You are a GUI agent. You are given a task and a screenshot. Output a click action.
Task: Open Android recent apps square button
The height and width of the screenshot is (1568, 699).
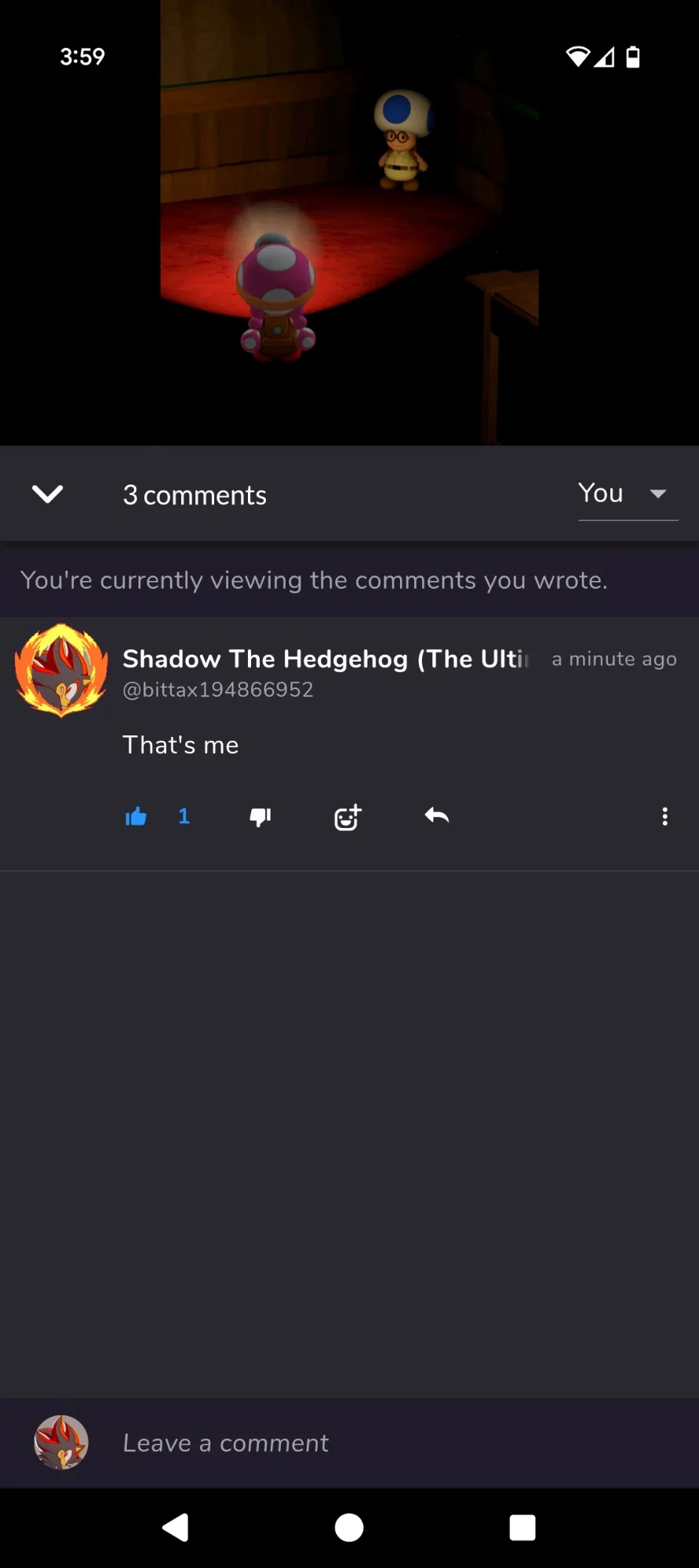tap(522, 1527)
